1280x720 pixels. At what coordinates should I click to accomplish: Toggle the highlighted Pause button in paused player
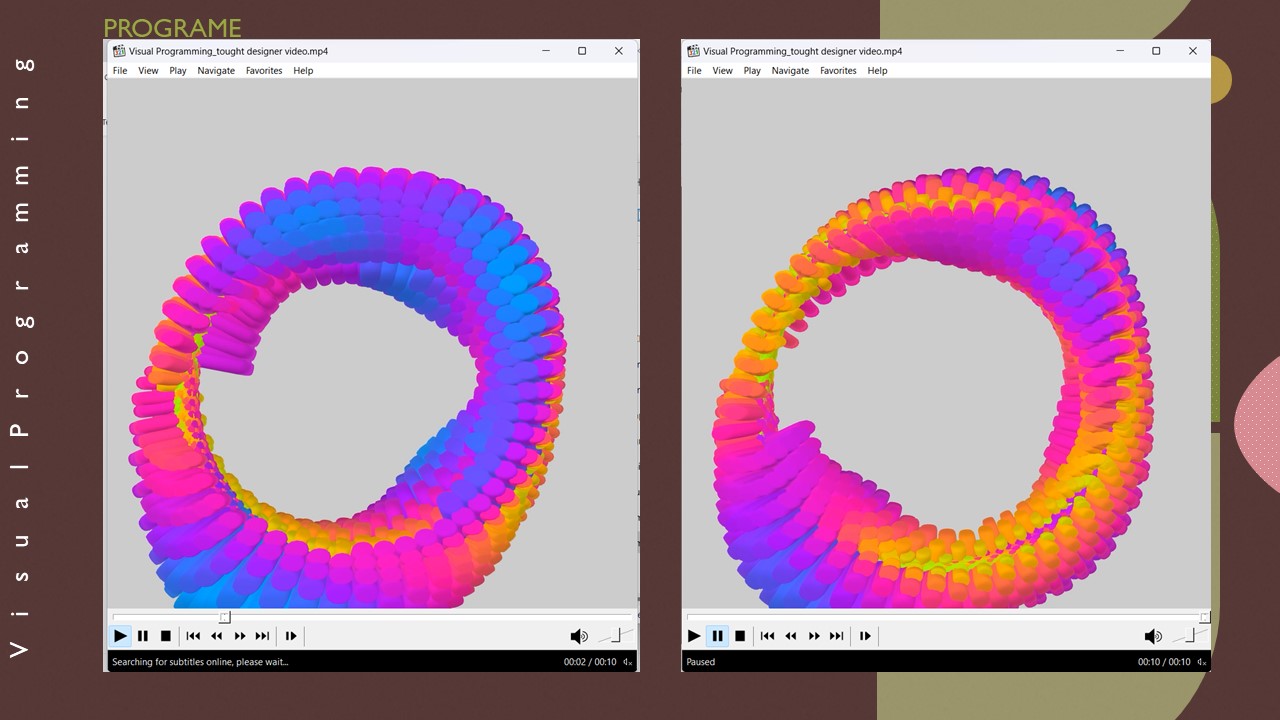click(x=717, y=636)
